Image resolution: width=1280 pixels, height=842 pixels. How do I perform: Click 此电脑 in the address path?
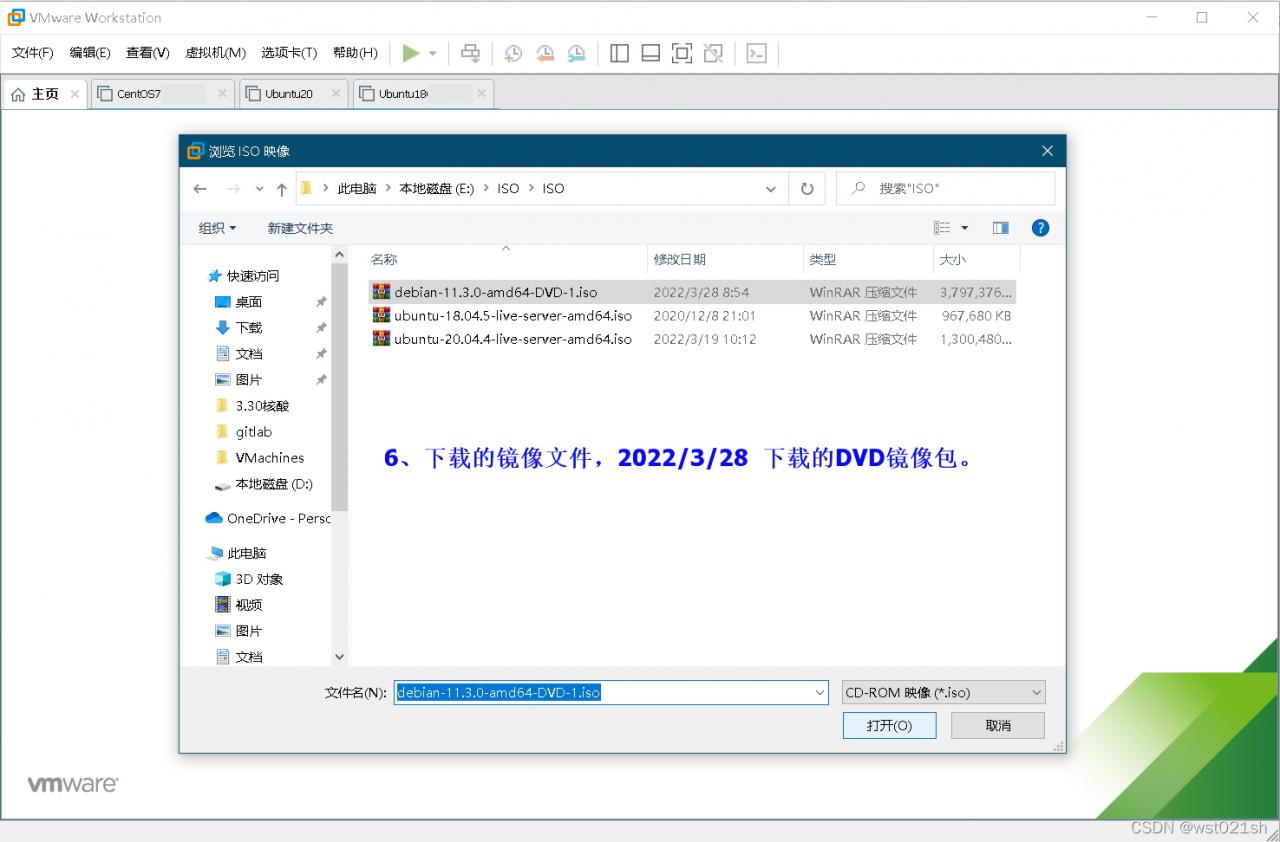[357, 188]
